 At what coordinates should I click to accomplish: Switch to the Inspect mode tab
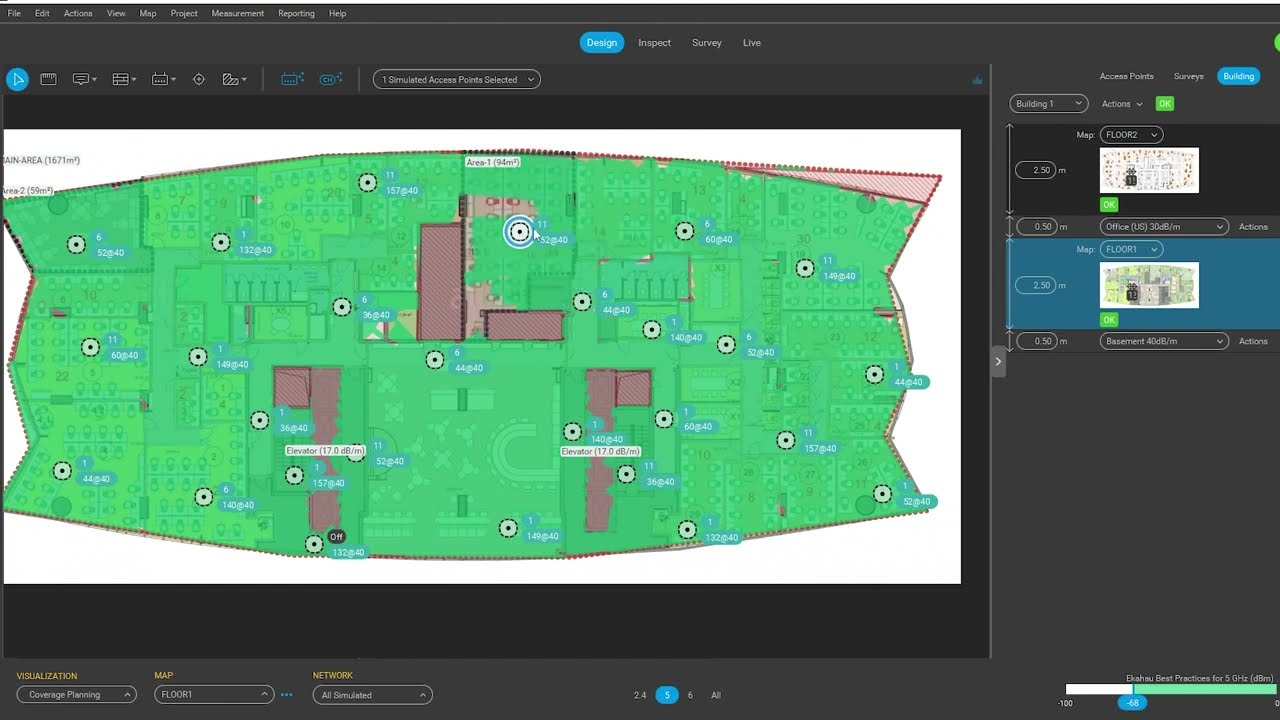point(655,43)
